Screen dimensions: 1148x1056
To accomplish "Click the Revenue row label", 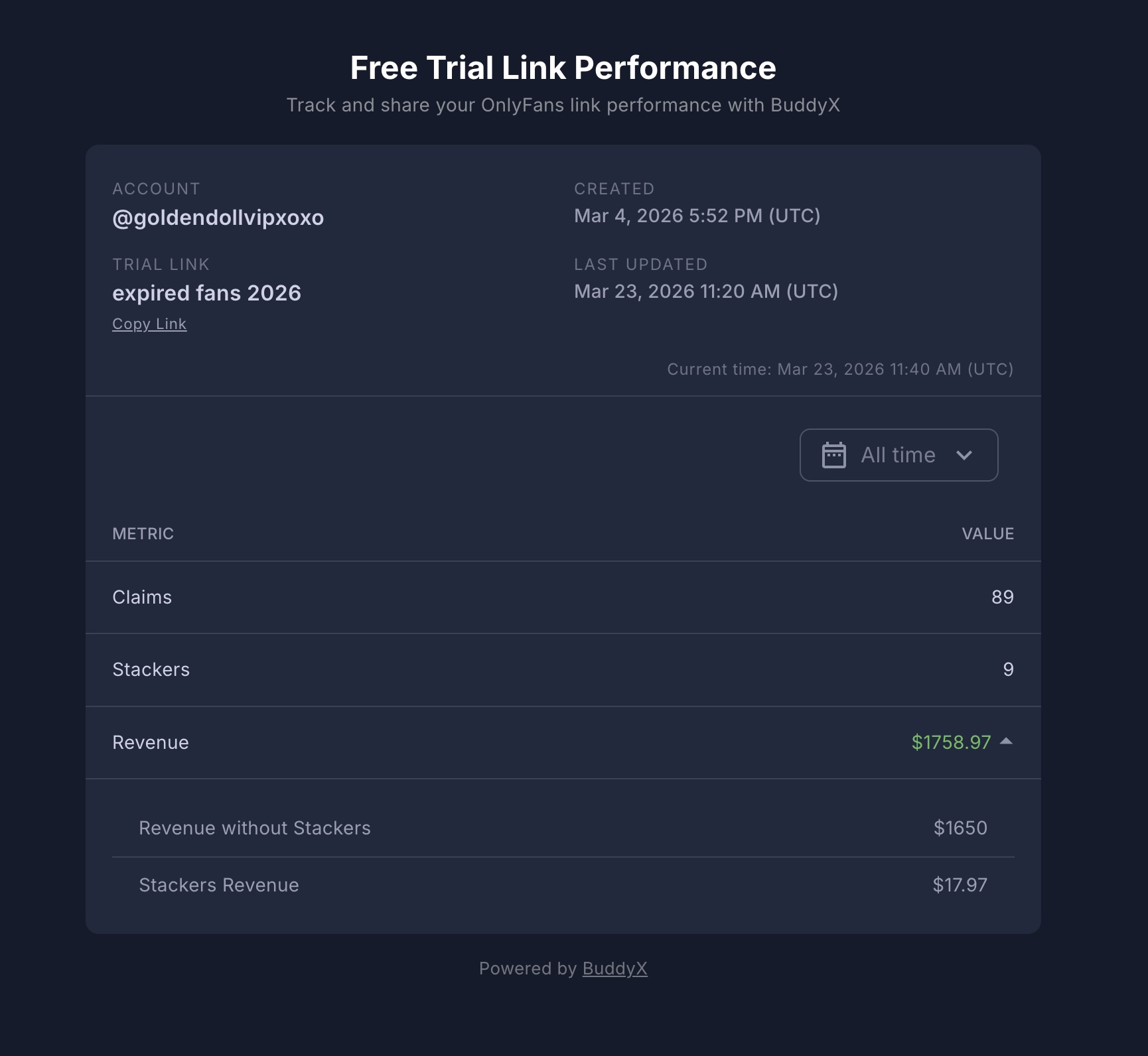I will [x=151, y=742].
